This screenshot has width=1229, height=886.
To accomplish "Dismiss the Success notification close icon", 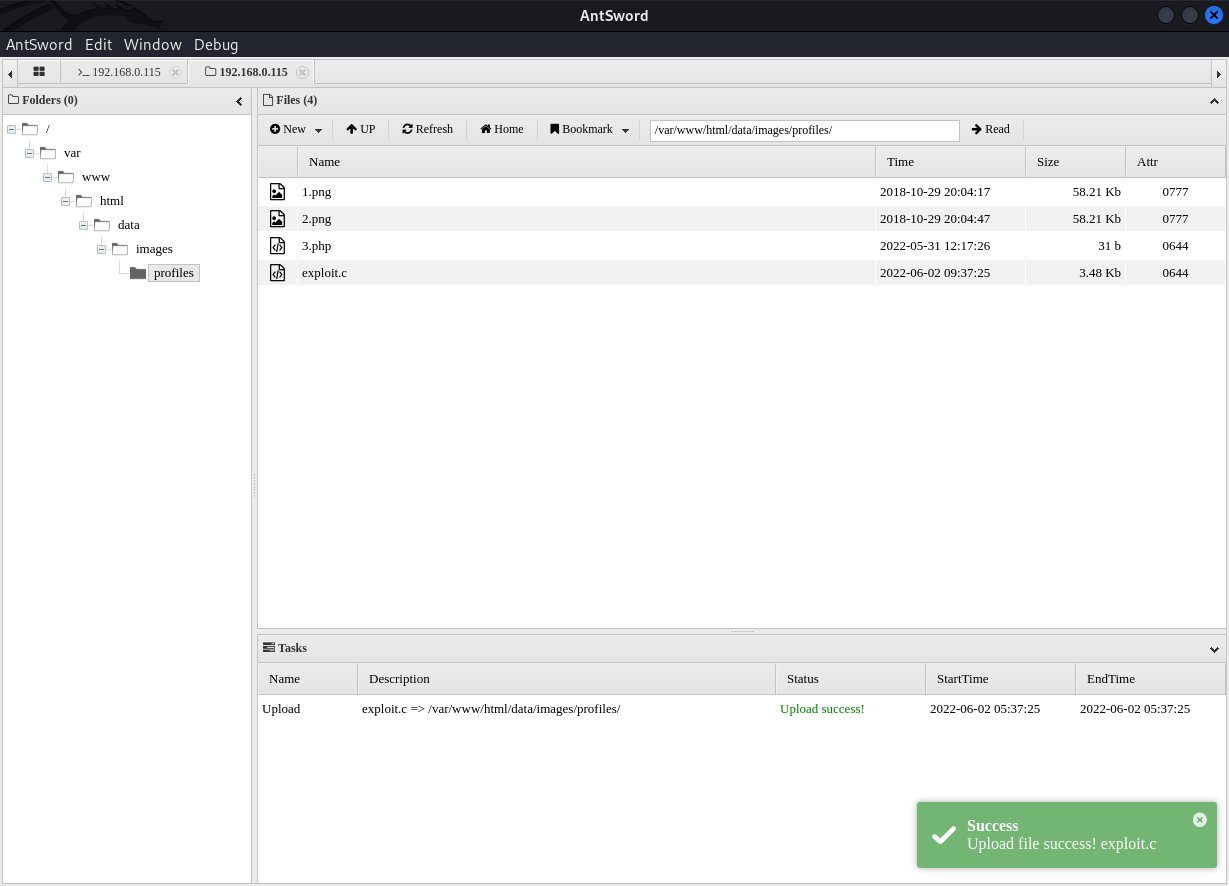I will [x=1200, y=820].
